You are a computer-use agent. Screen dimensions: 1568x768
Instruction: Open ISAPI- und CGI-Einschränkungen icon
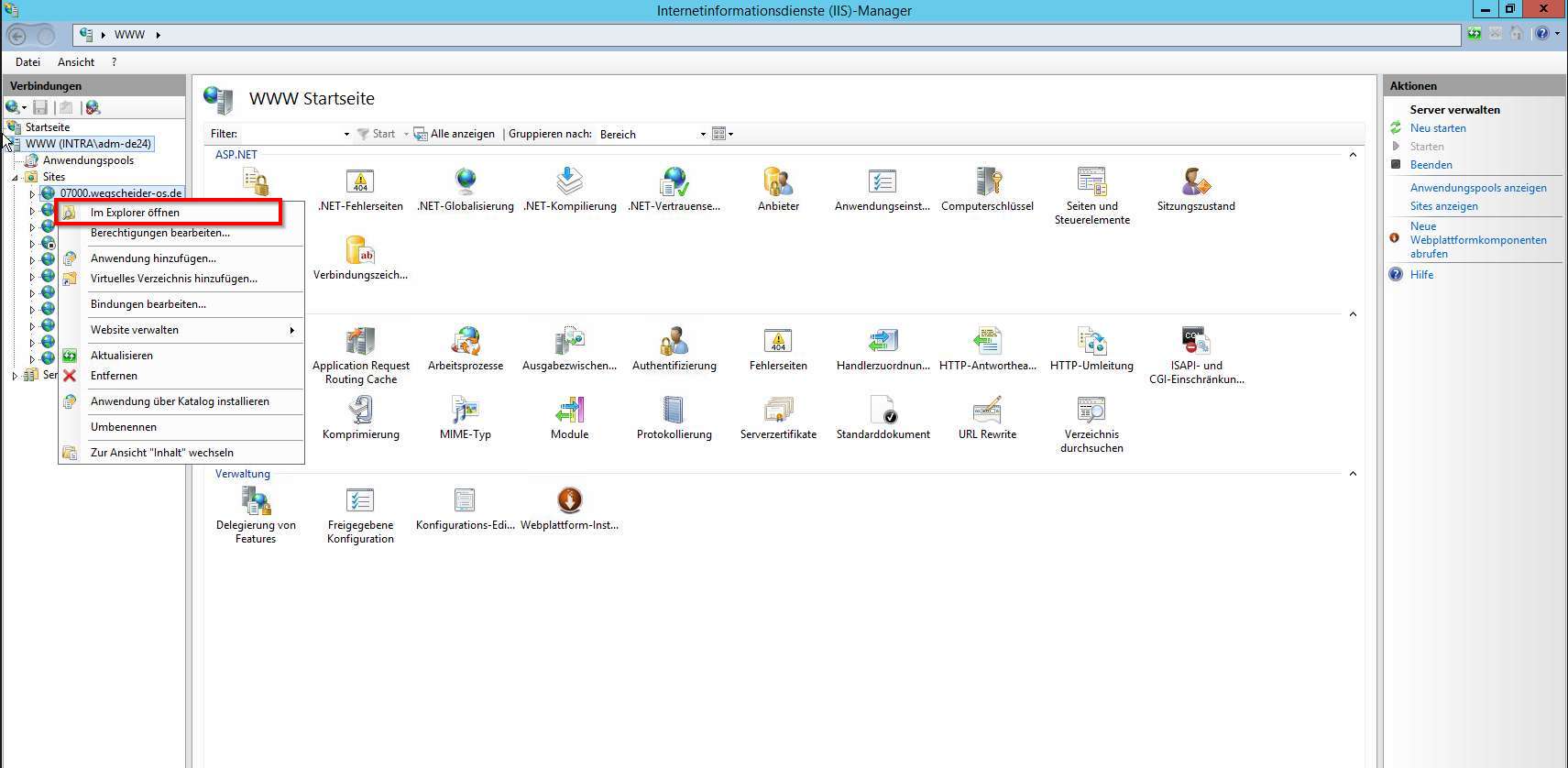point(1196,356)
